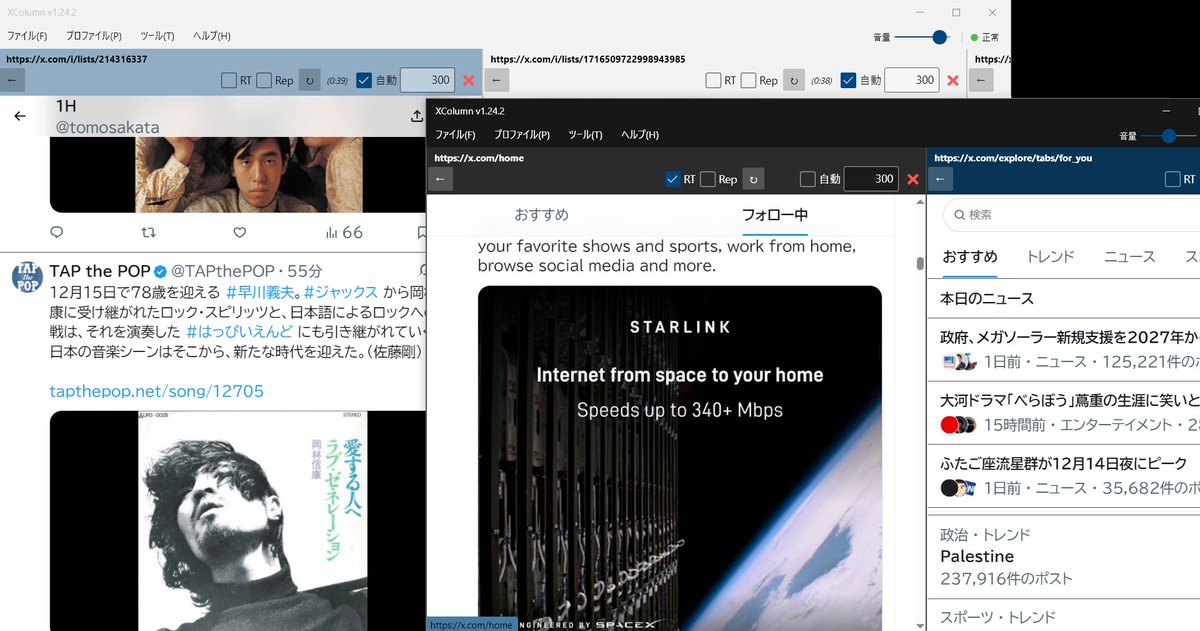Reply to the @tomosakata photo tweet
The image size is (1200, 631).
click(x=57, y=232)
